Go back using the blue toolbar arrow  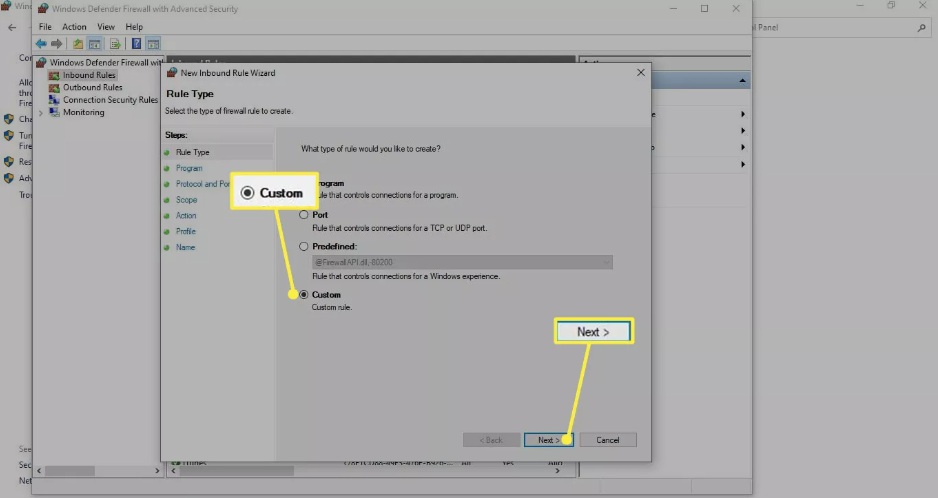tap(41, 44)
